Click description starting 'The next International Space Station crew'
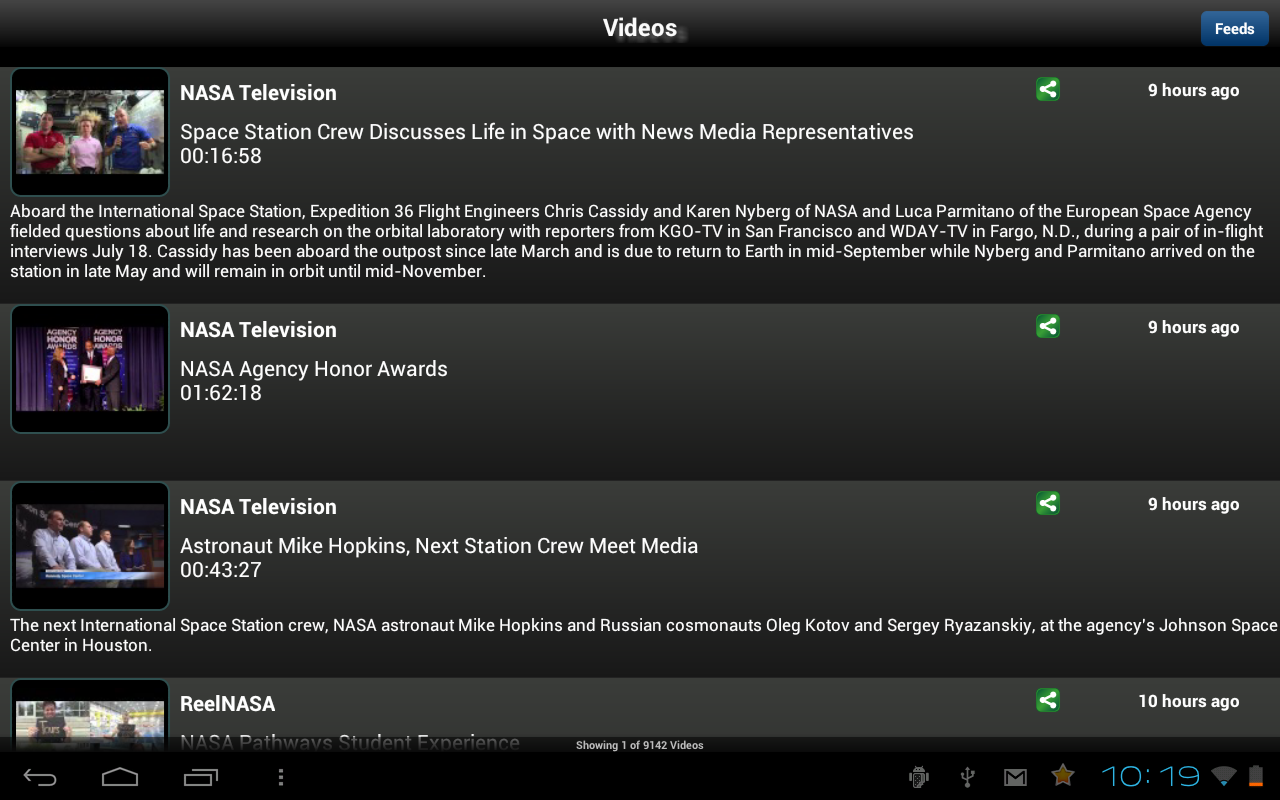Image resolution: width=1280 pixels, height=800 pixels. (x=644, y=635)
